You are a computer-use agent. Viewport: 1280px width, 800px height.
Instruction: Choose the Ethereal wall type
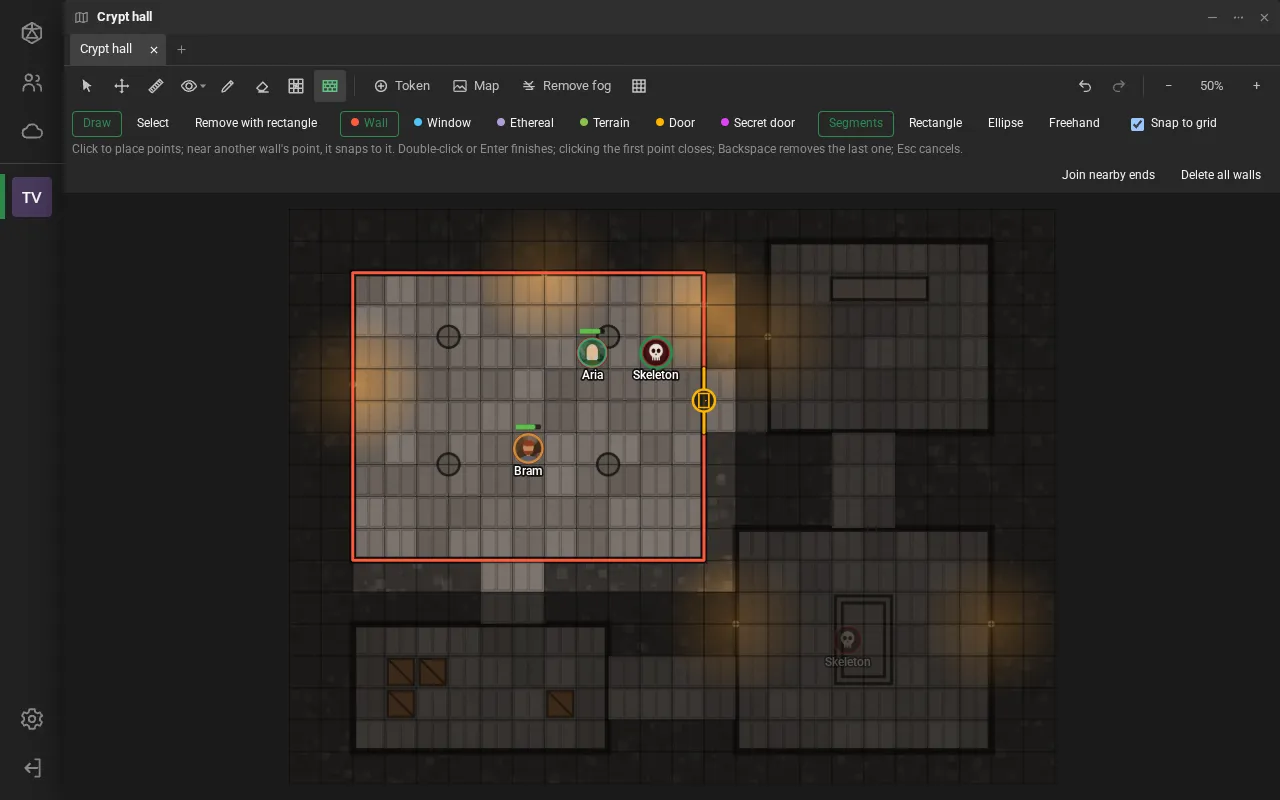pyautogui.click(x=525, y=123)
